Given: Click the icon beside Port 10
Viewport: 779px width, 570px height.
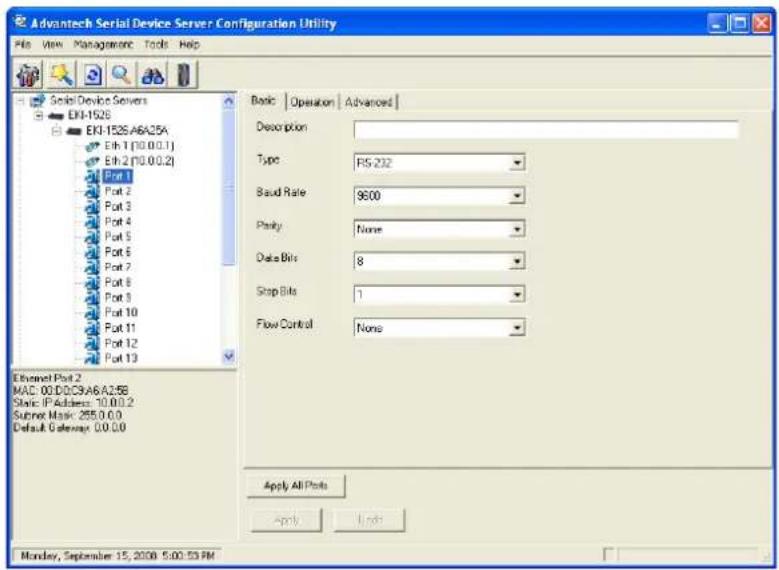Looking at the screenshot, I should pos(92,313).
